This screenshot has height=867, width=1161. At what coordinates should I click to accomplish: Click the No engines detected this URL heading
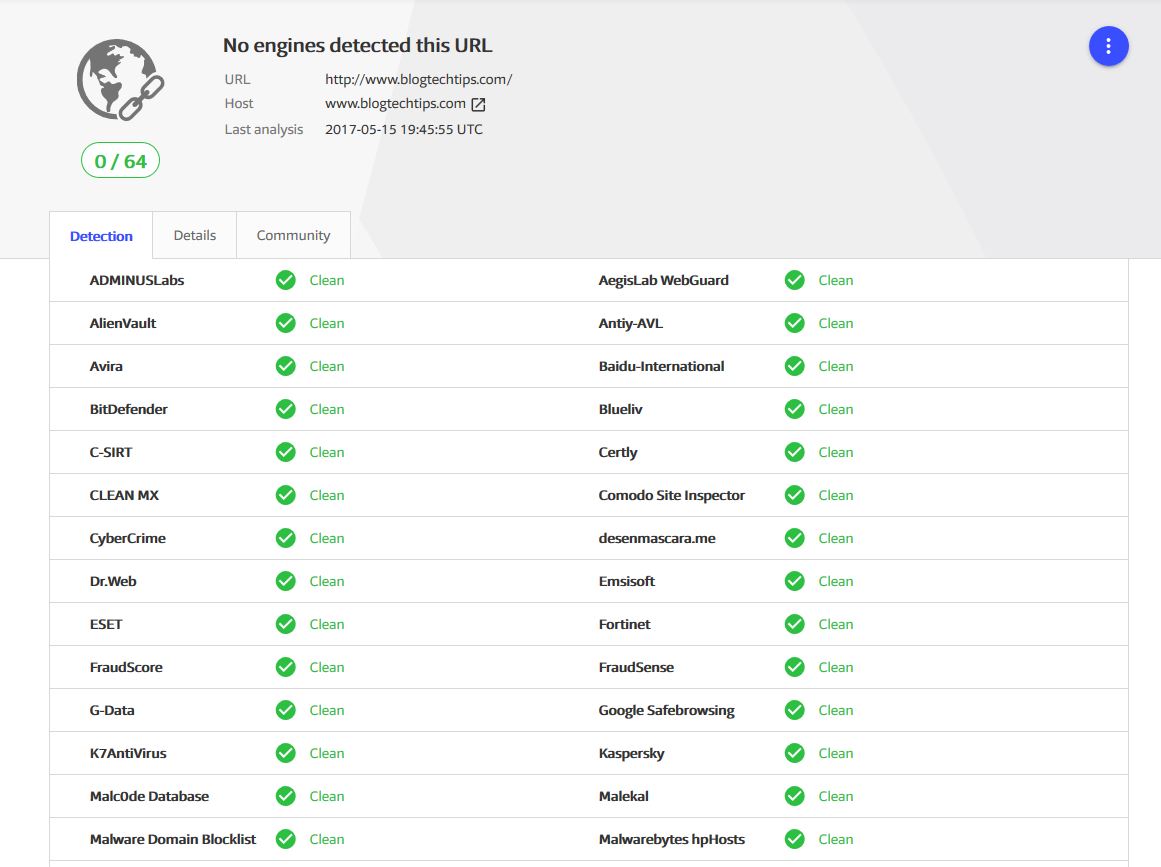coord(358,45)
